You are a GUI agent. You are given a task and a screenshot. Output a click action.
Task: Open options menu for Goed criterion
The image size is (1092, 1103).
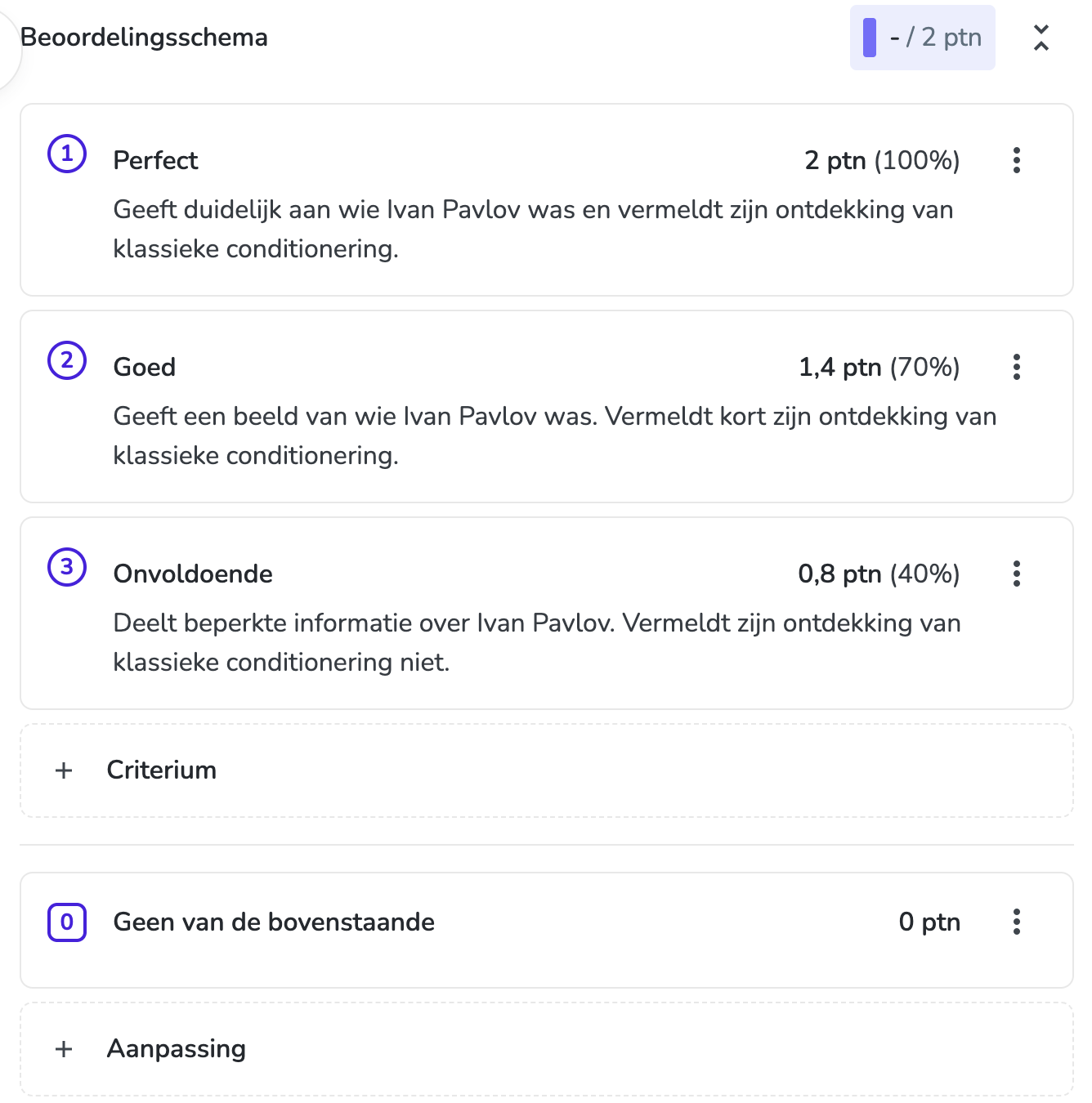pos(1016,367)
